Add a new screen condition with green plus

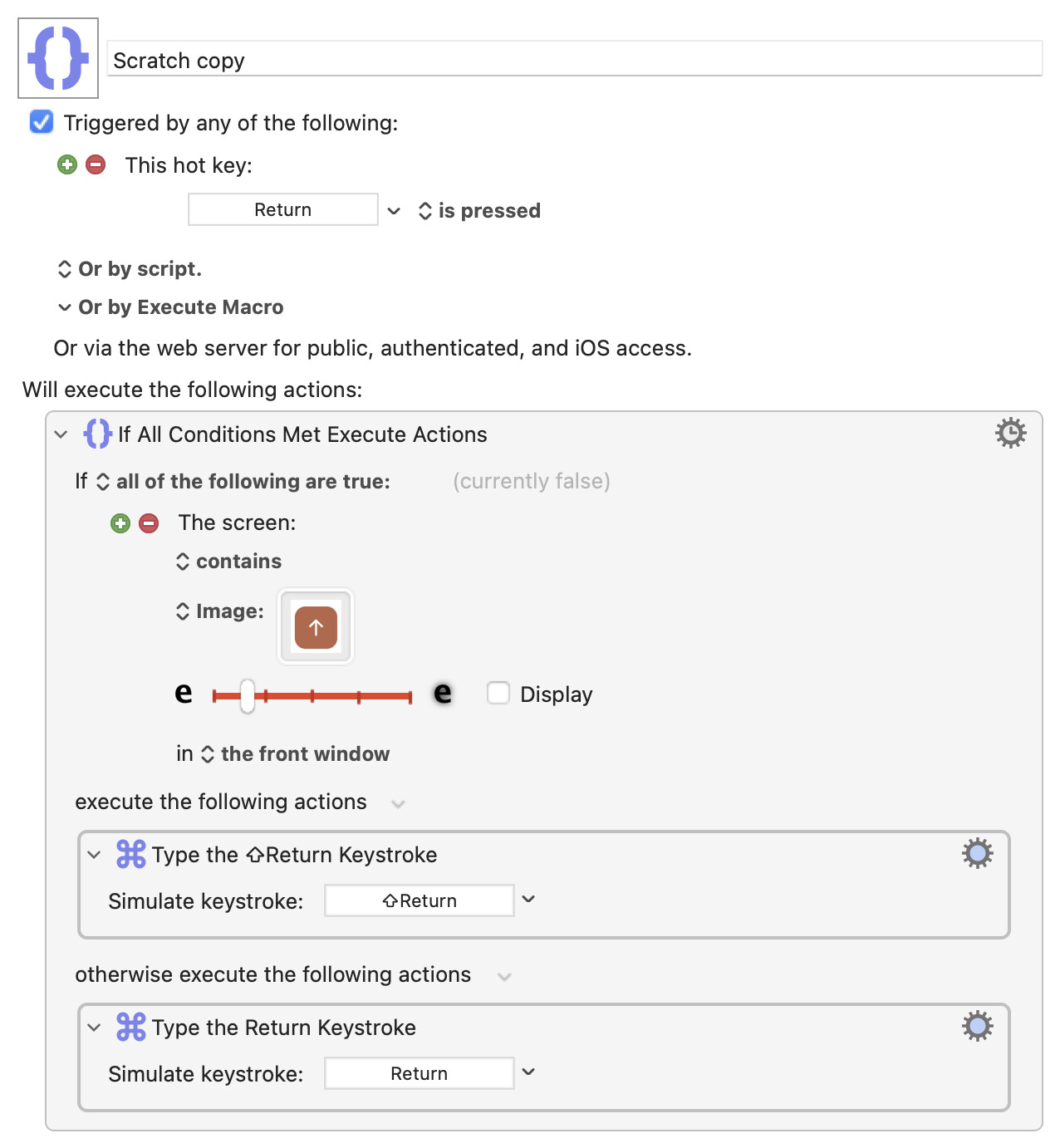(120, 523)
